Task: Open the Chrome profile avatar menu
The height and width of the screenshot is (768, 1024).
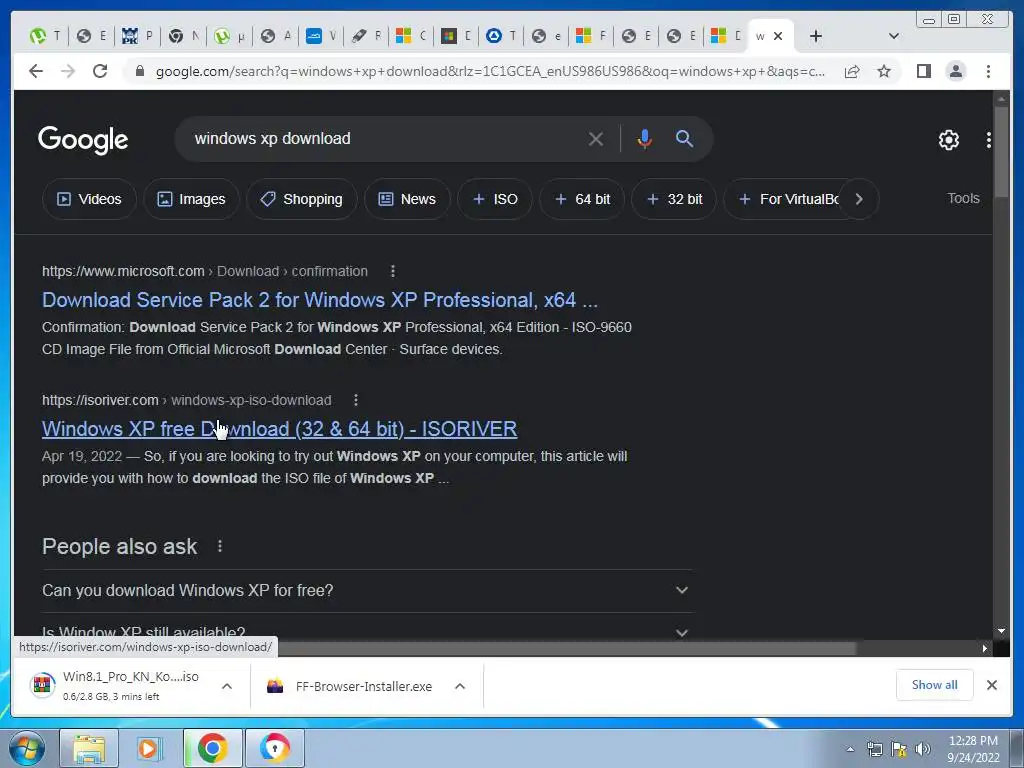Action: click(956, 71)
